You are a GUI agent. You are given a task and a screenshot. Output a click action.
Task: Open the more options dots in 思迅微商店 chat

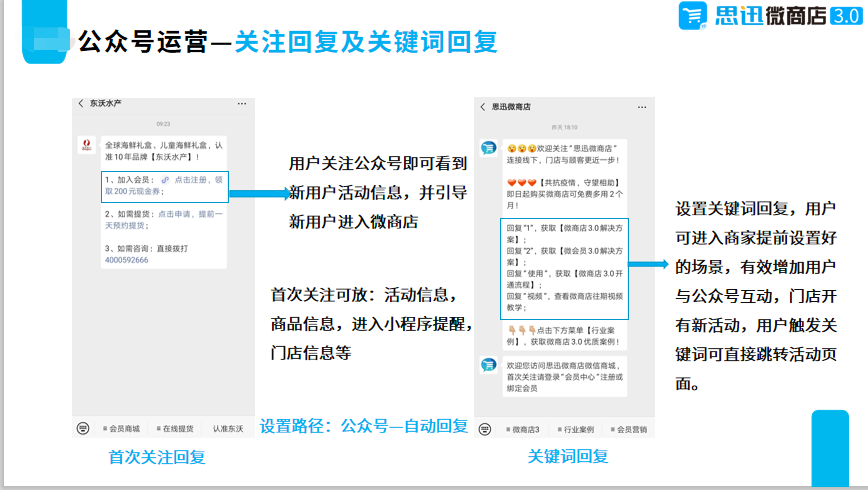click(x=642, y=107)
